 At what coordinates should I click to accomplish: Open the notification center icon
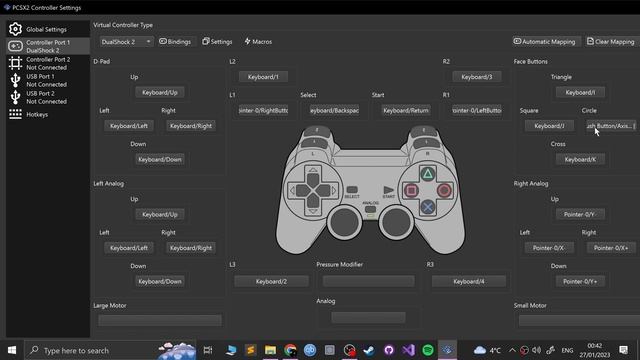point(623,350)
